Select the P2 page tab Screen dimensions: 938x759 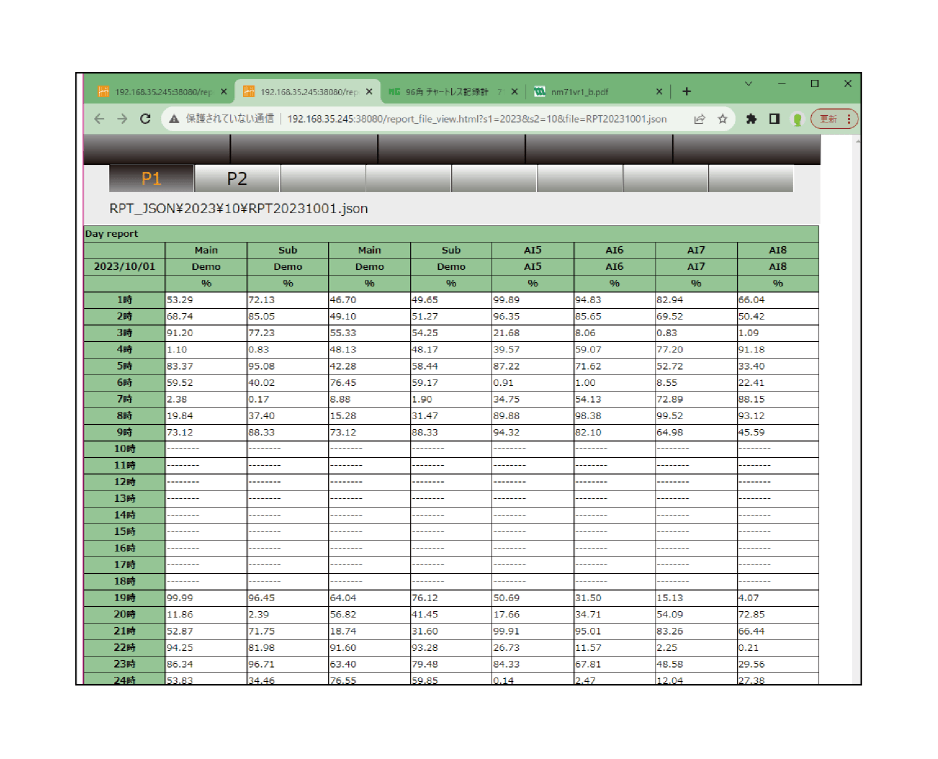click(x=237, y=179)
